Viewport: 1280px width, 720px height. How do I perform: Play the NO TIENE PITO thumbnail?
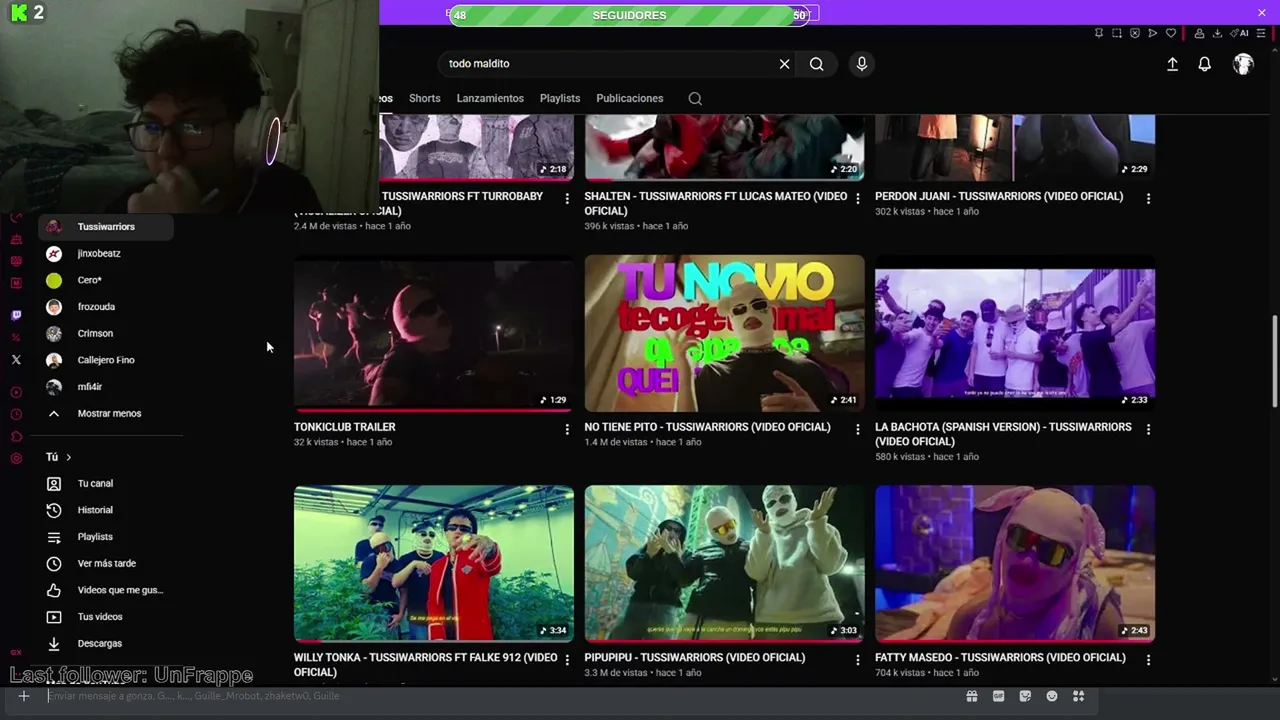click(x=725, y=333)
